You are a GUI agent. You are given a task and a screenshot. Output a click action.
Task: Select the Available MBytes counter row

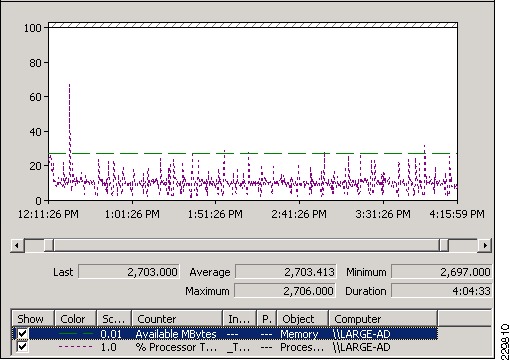pos(225,334)
